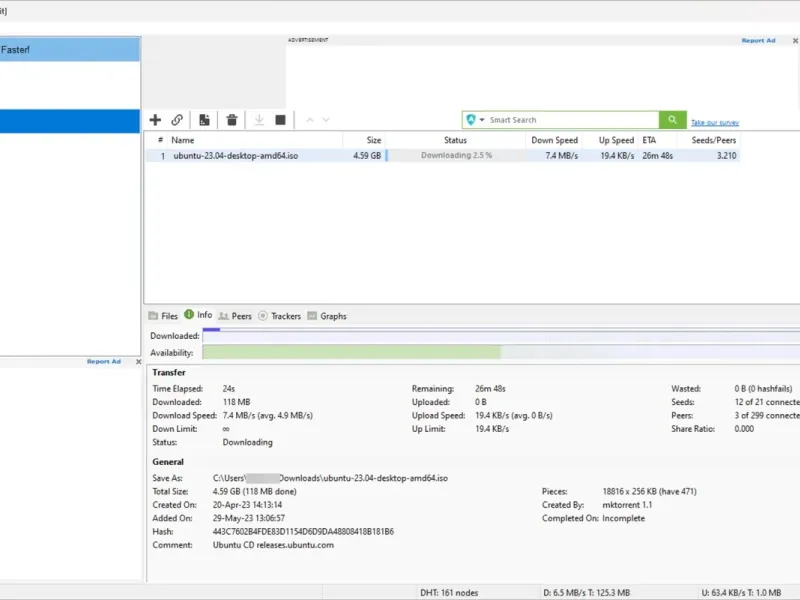
Task: Click the Share Ratio value 0.000
Action: 744,429
